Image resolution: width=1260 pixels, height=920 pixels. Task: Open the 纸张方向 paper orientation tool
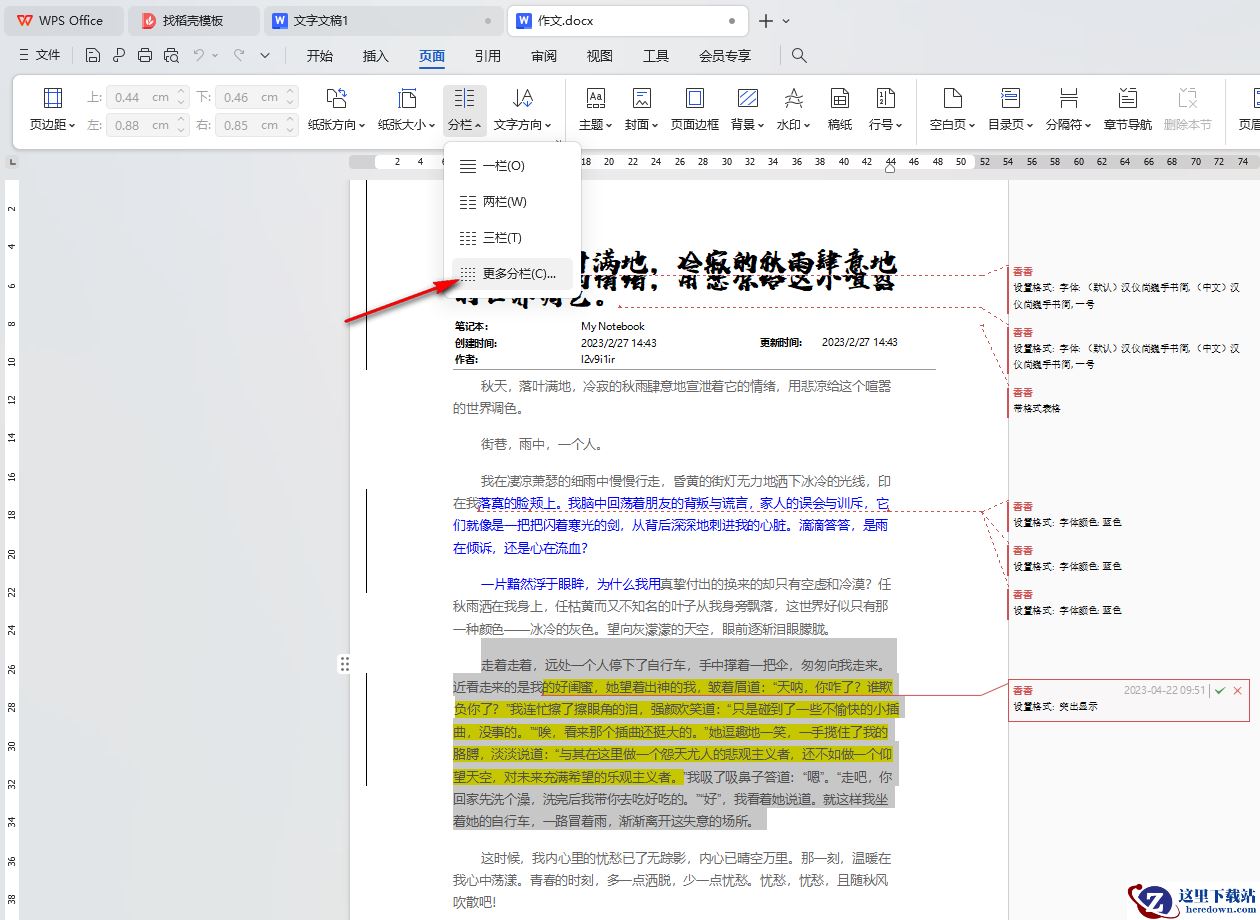click(337, 109)
